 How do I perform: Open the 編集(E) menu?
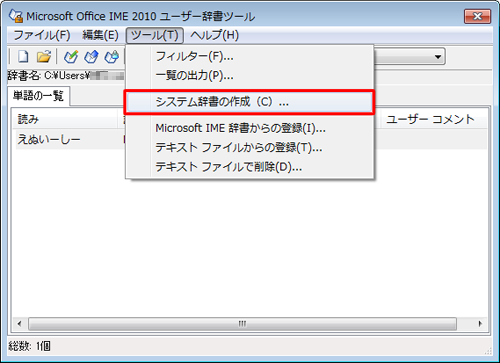tap(100, 35)
